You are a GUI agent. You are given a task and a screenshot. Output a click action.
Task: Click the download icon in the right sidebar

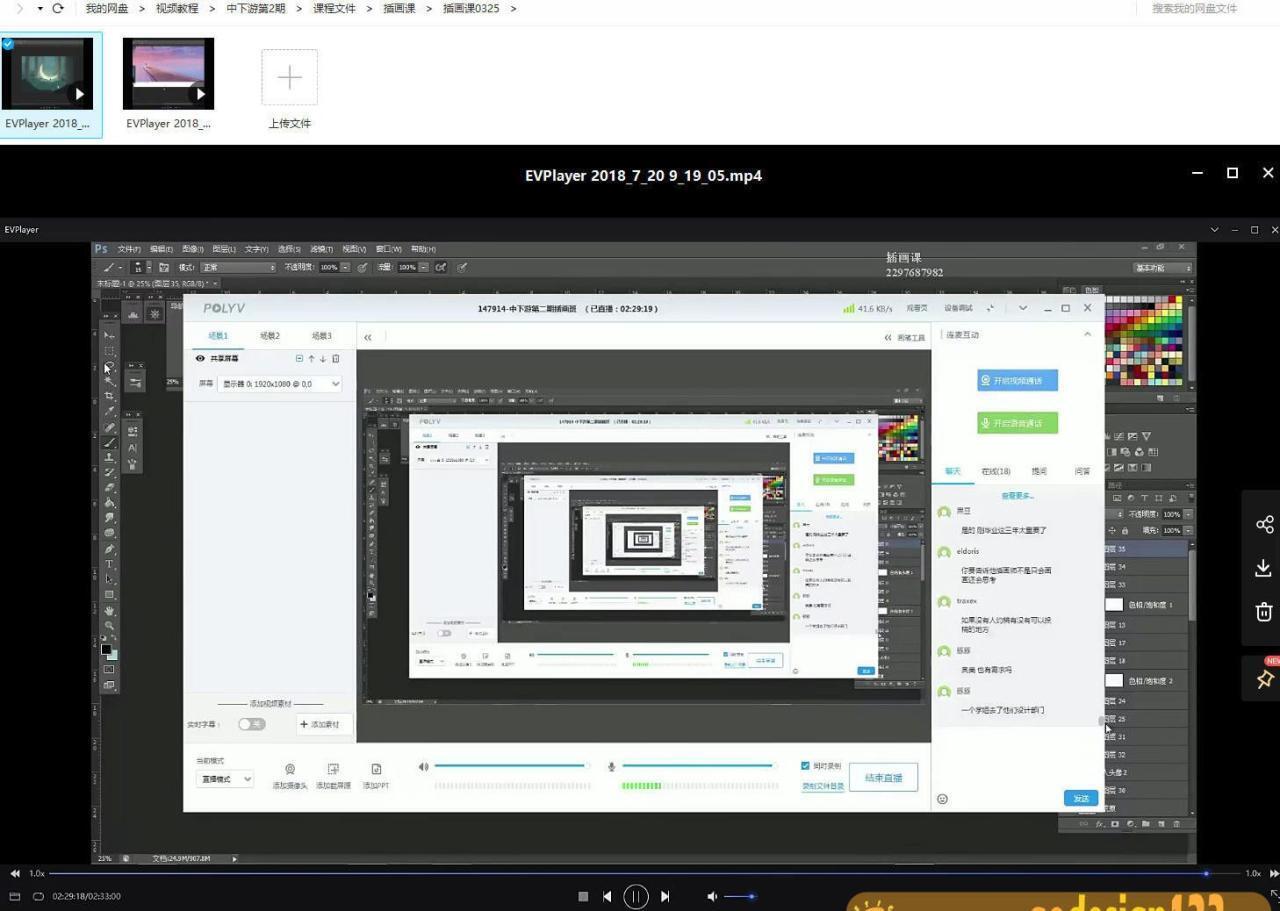coord(1263,568)
